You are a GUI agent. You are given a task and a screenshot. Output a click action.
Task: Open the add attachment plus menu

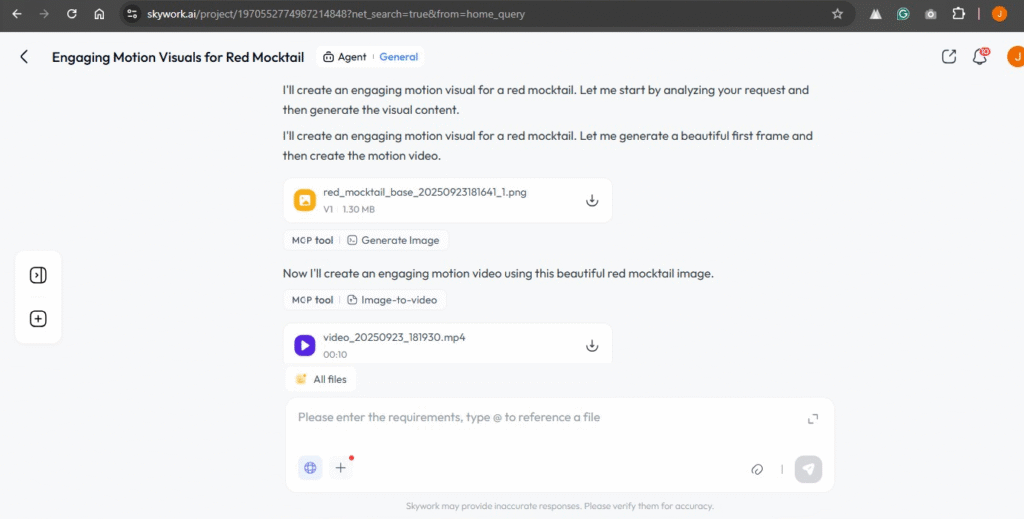(x=341, y=467)
